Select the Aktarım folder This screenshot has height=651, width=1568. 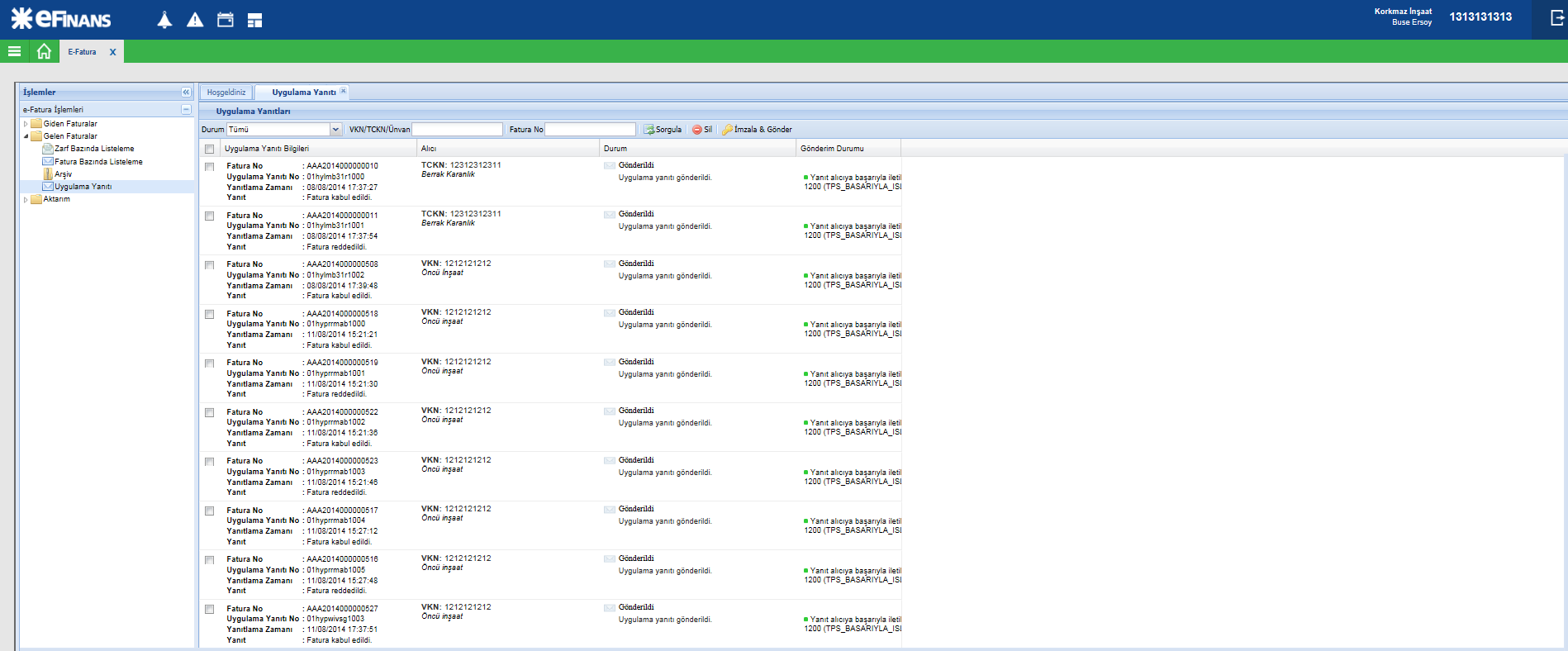tap(51, 199)
